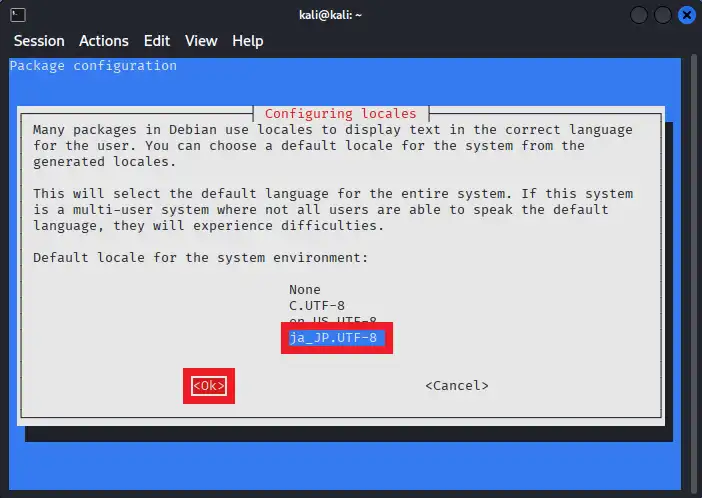The height and width of the screenshot is (498, 702).
Task: Close the terminal with the blue X button
Action: point(687,15)
